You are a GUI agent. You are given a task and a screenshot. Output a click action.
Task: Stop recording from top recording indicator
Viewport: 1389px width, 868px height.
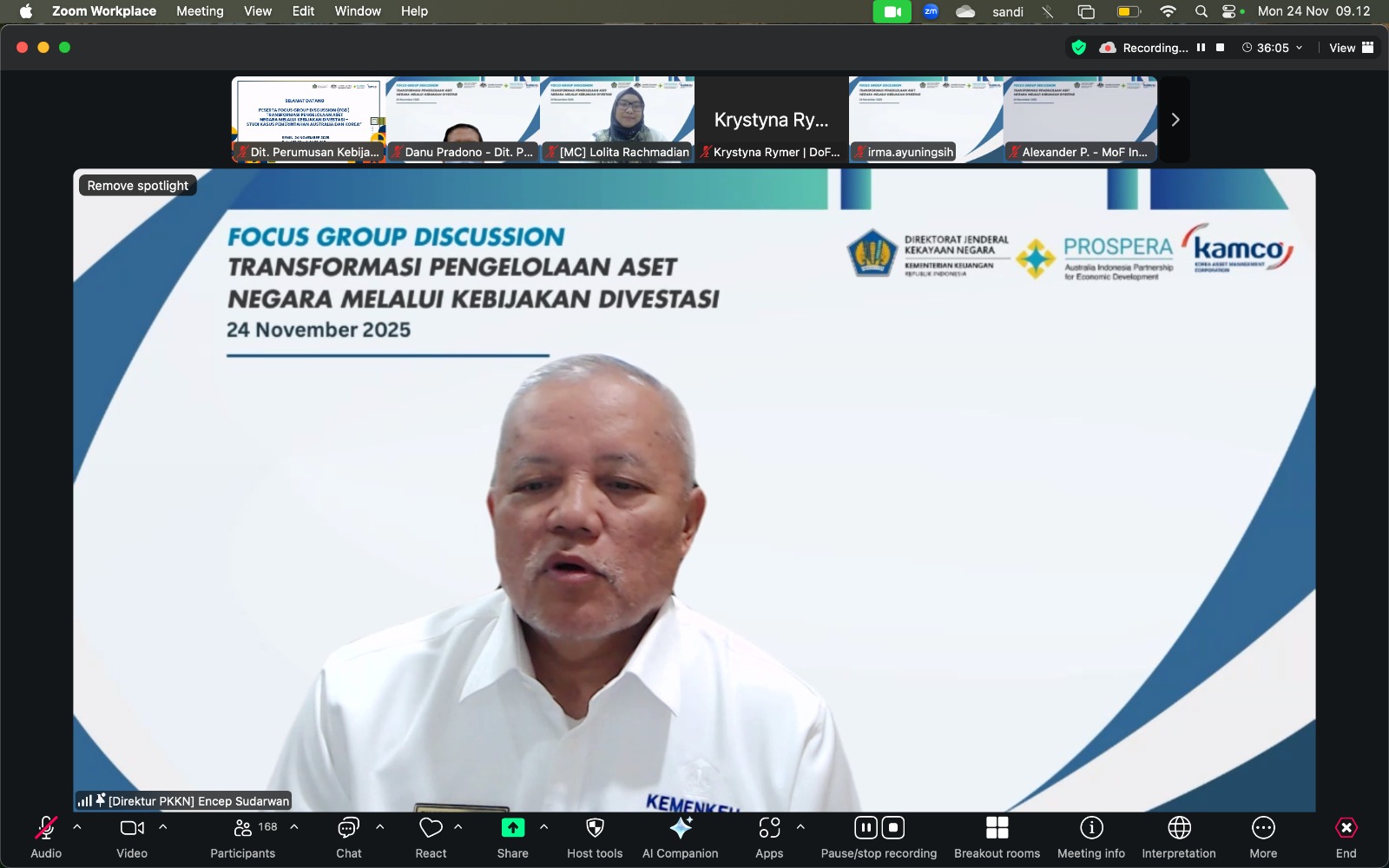(x=1221, y=48)
